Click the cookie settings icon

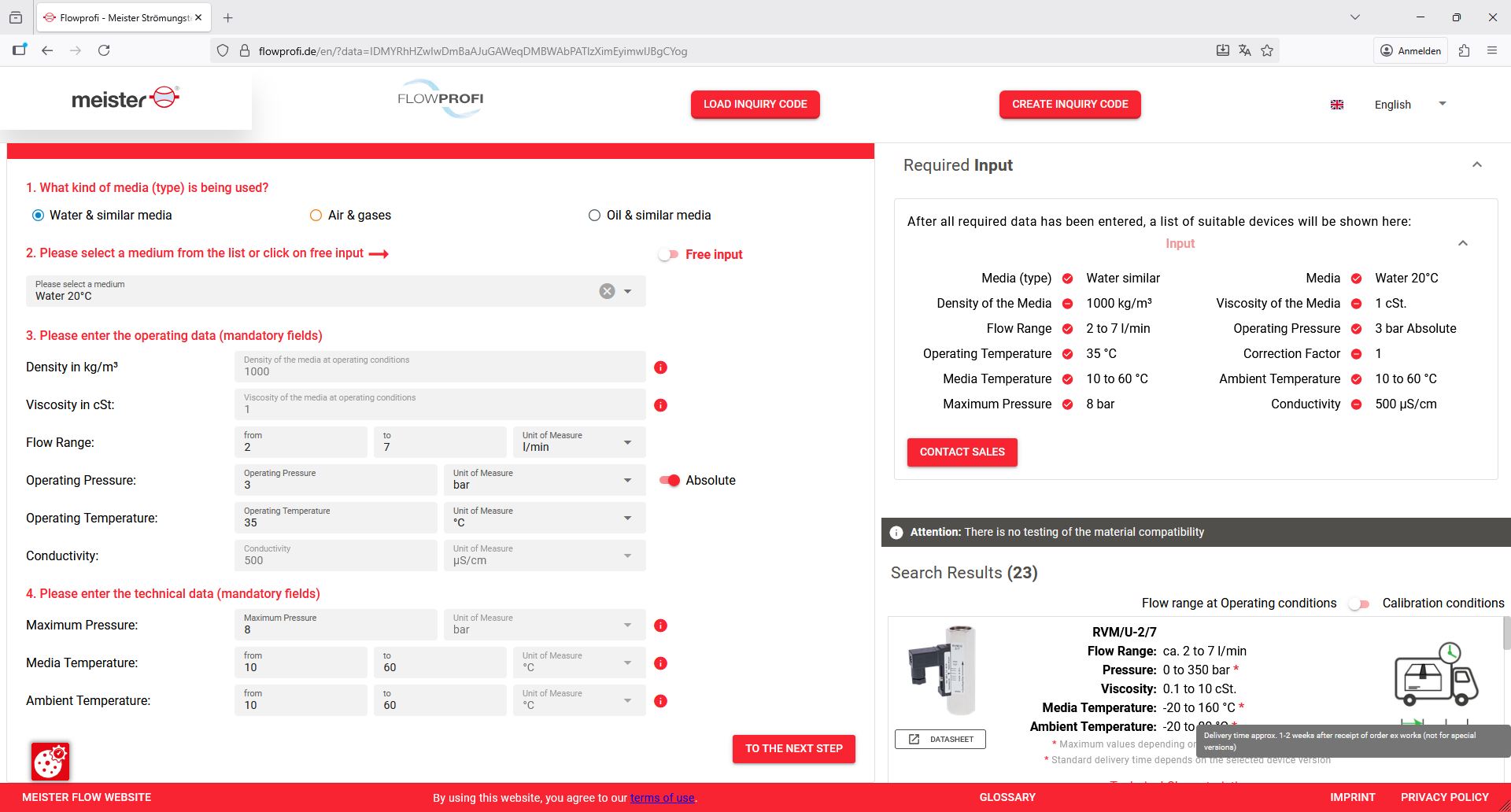(50, 761)
